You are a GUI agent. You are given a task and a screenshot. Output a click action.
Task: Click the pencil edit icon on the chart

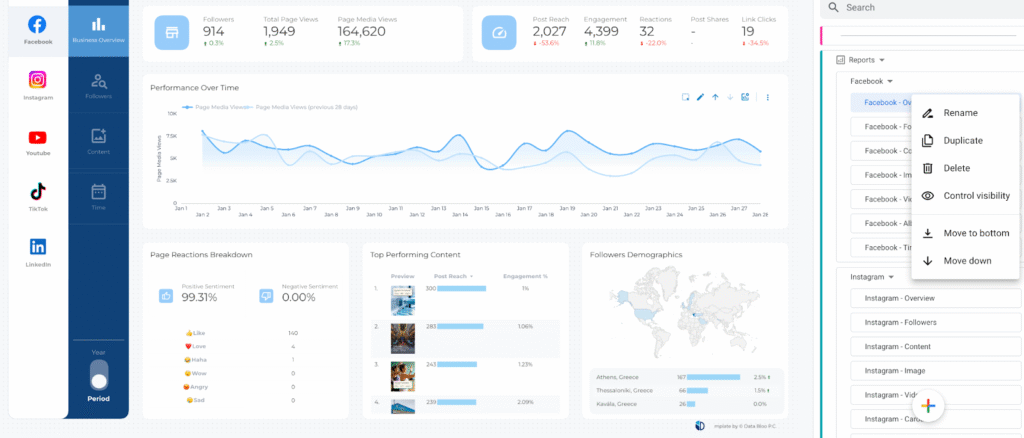click(701, 97)
